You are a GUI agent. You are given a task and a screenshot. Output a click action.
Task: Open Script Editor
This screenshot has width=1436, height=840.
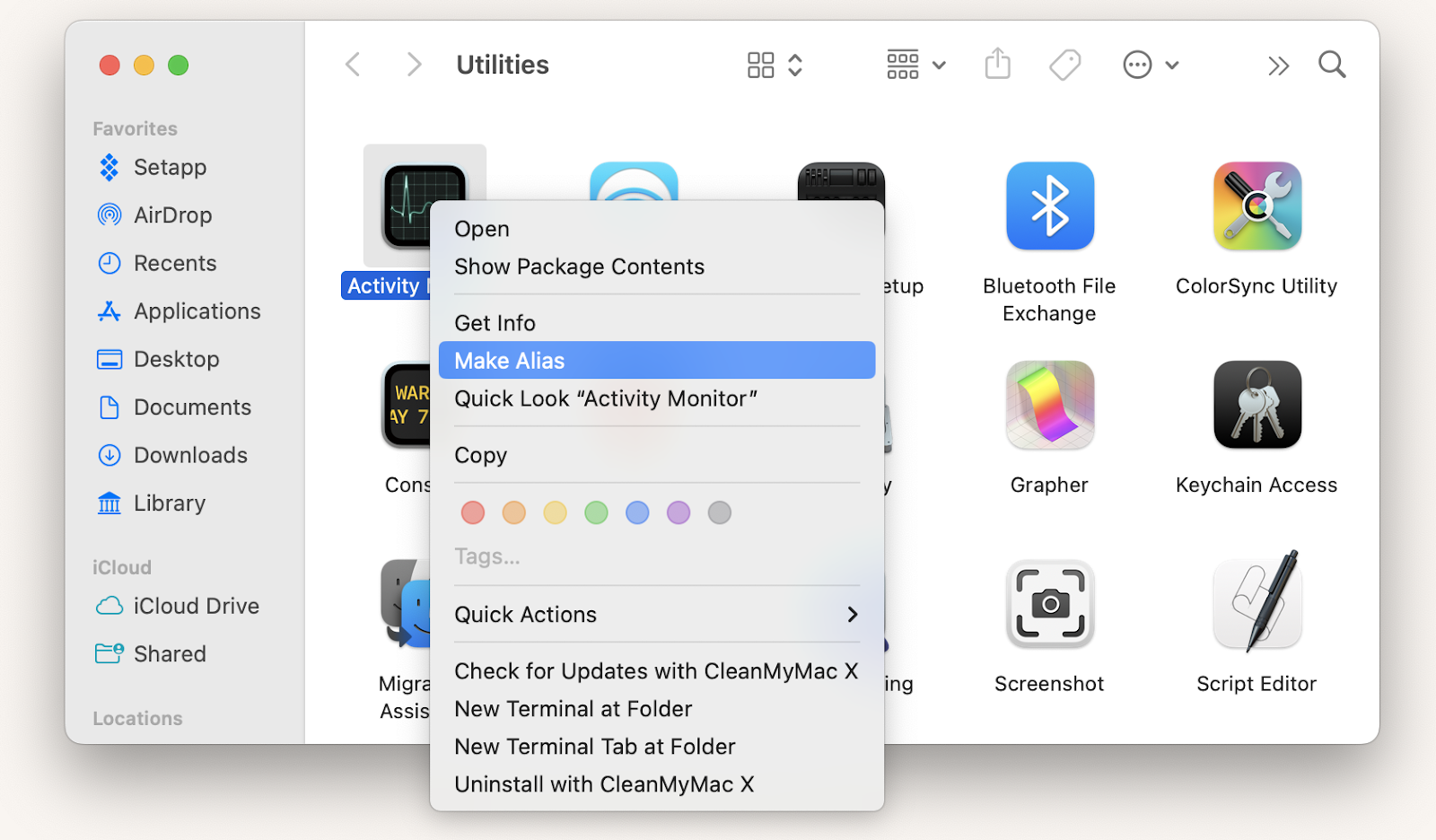tap(1256, 605)
